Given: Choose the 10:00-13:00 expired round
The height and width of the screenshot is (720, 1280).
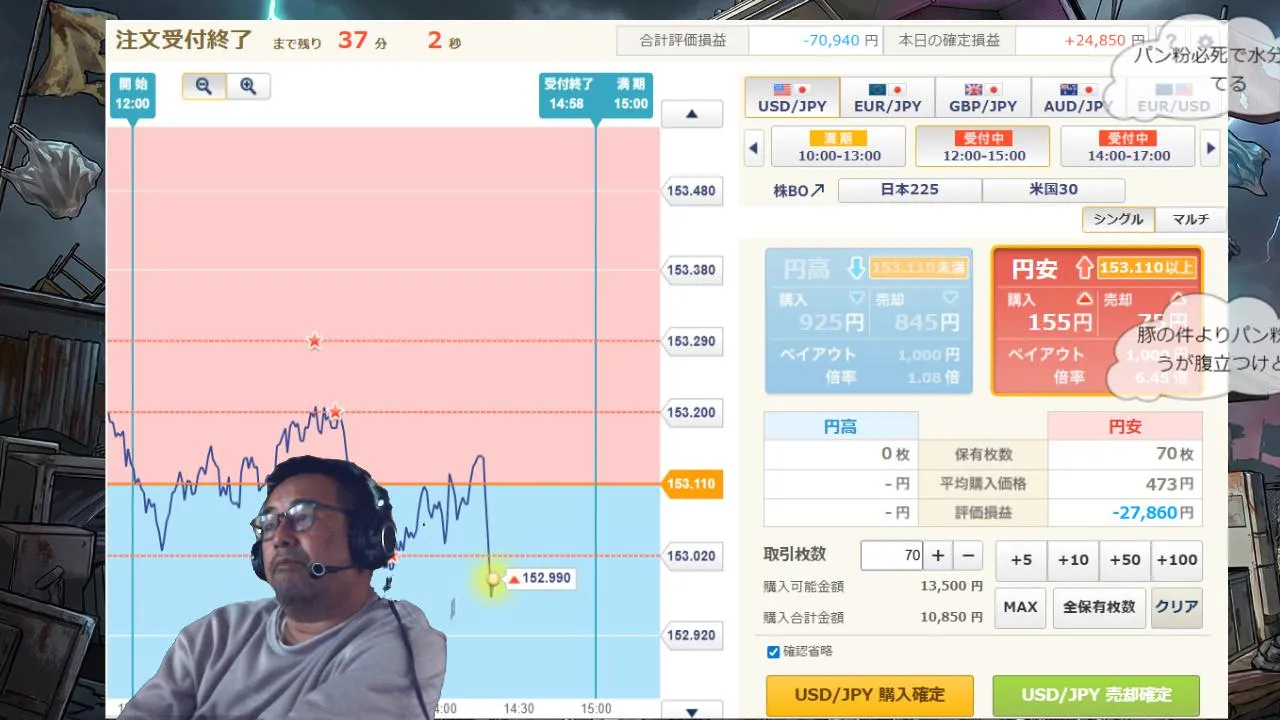Looking at the screenshot, I should (x=839, y=146).
